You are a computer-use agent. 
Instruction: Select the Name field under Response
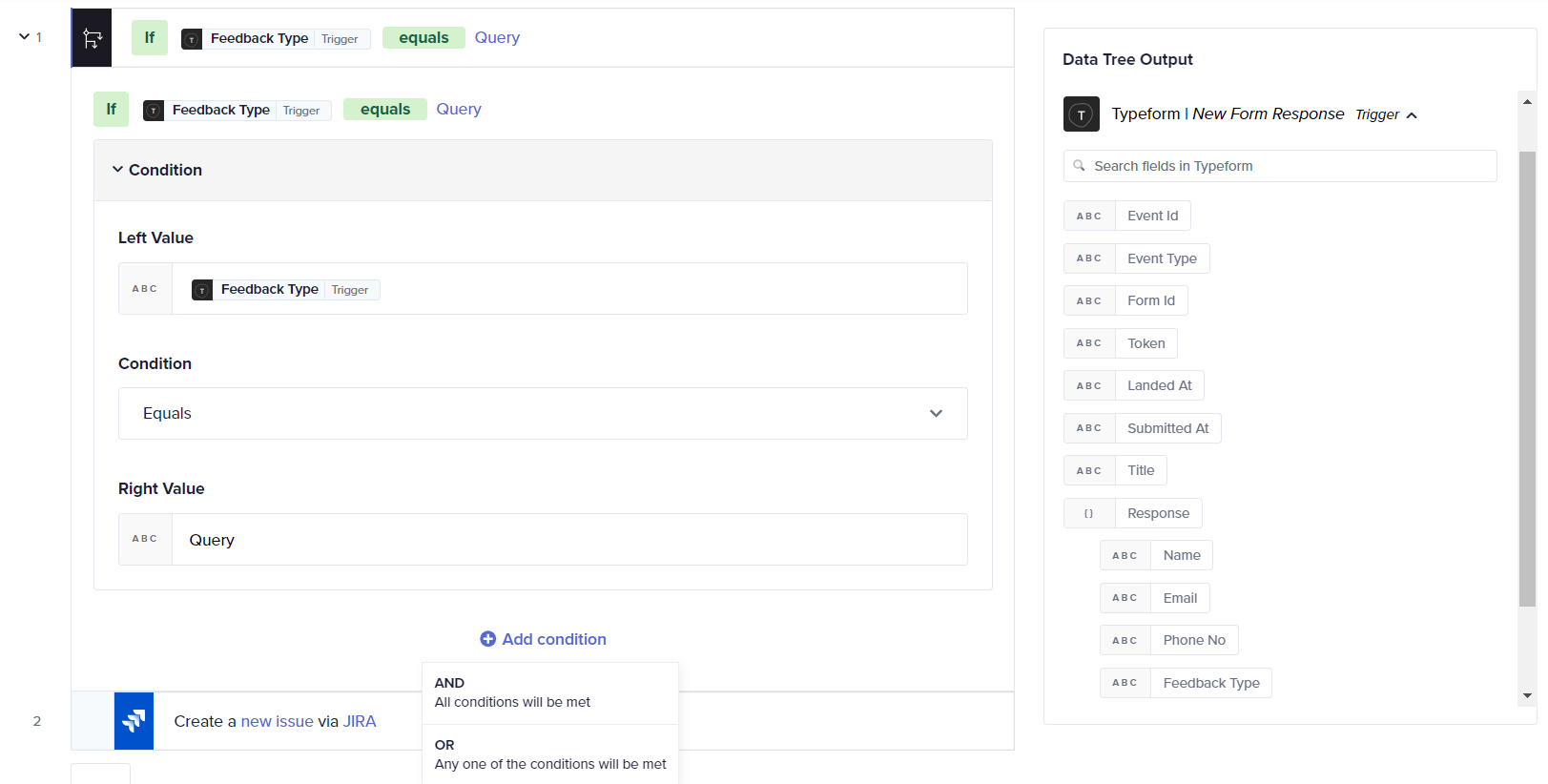(1156, 555)
